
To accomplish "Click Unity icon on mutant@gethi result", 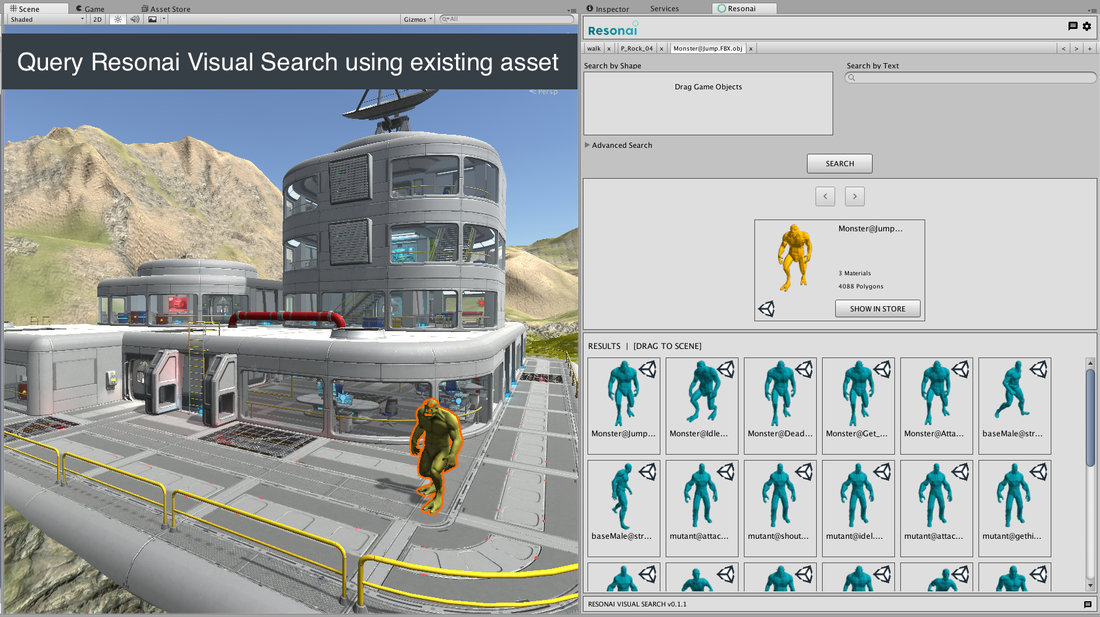I will tap(1039, 472).
